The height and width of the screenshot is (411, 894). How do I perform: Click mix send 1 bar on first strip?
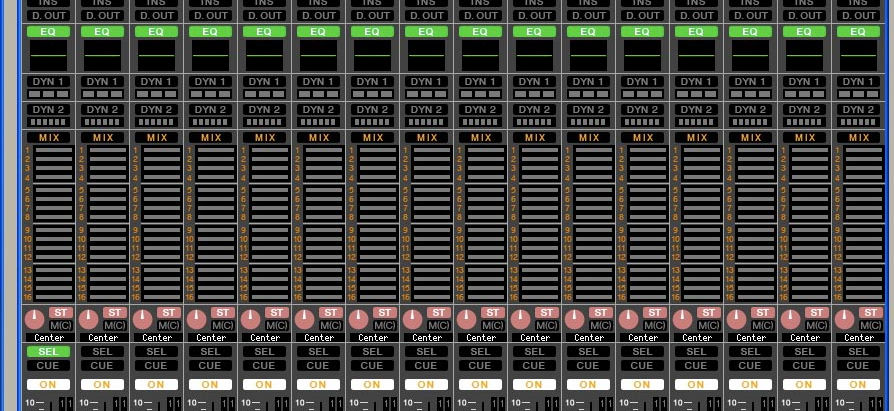click(x=54, y=150)
